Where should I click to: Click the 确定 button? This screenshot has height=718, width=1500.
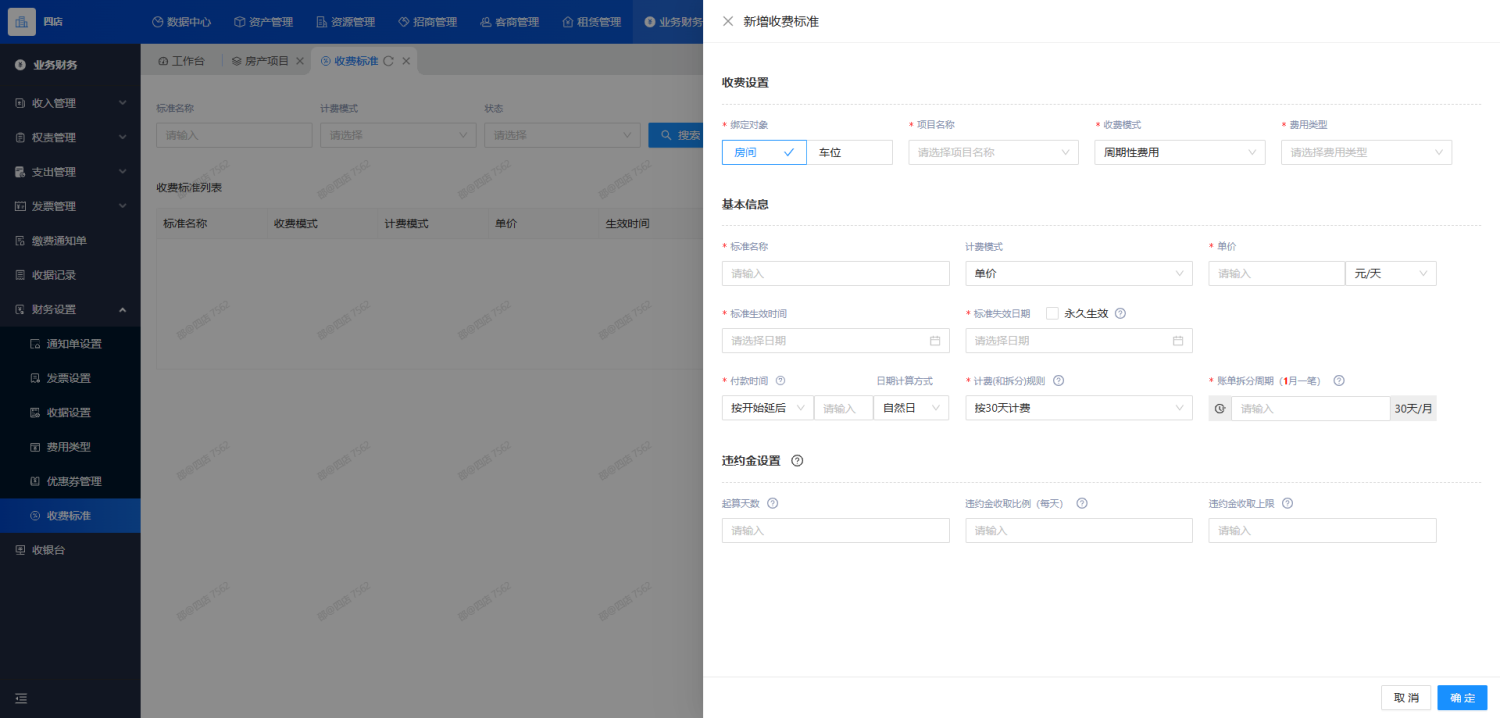tap(1462, 698)
